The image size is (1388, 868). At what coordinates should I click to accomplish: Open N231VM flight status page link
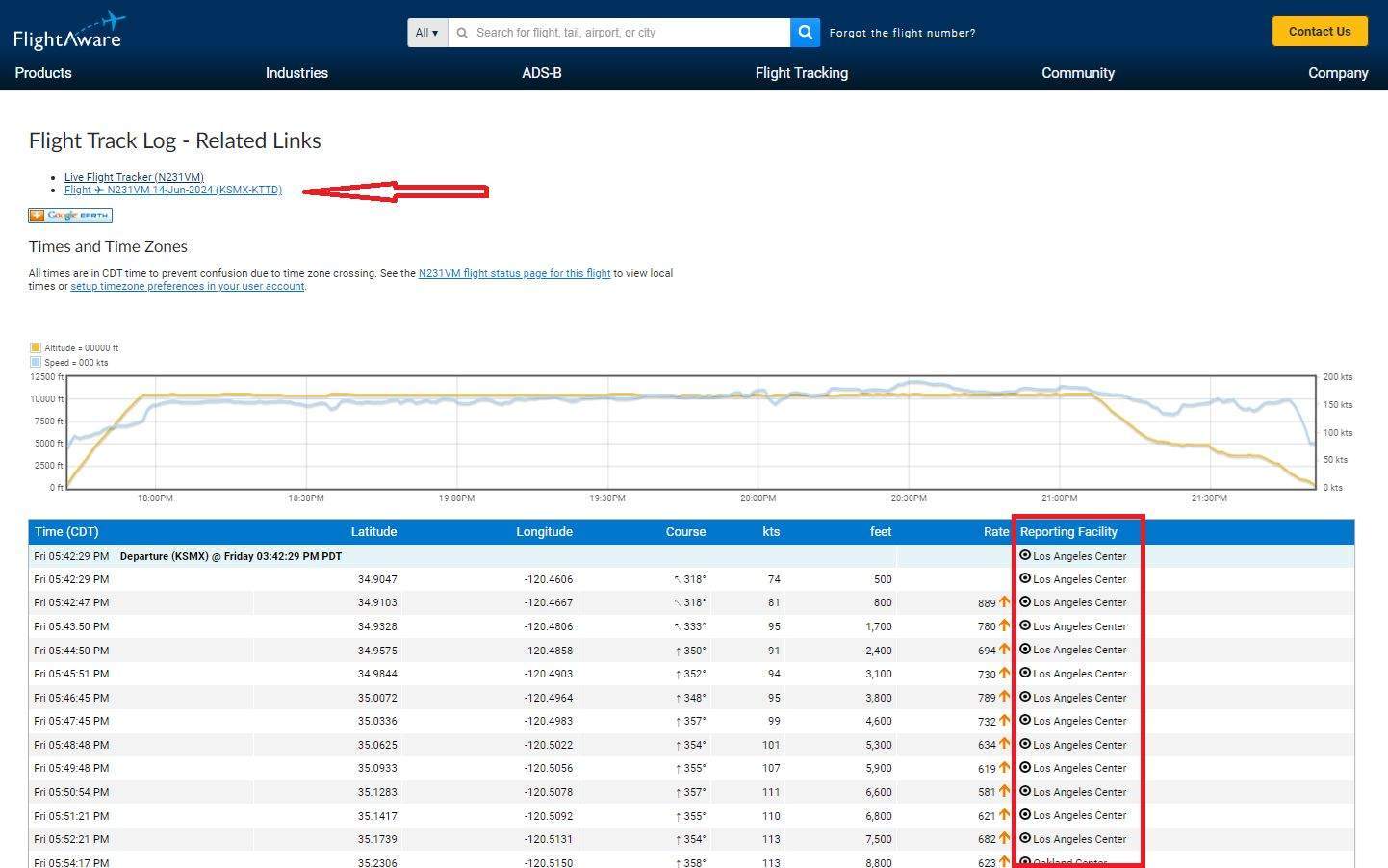point(514,273)
